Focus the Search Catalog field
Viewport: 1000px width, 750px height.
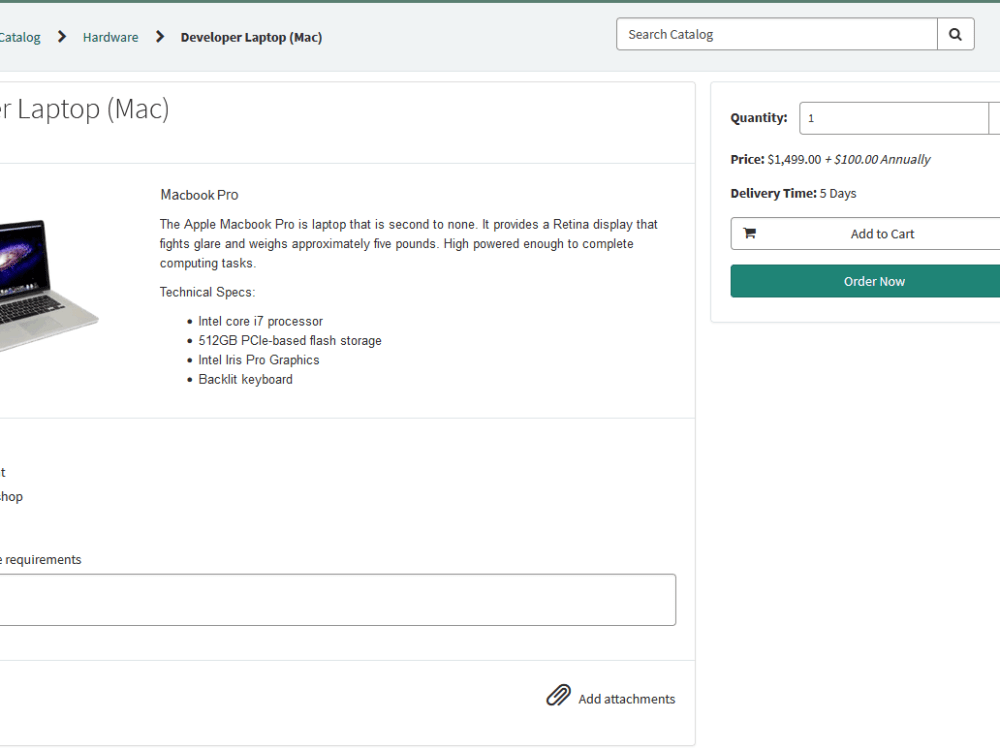coord(777,34)
